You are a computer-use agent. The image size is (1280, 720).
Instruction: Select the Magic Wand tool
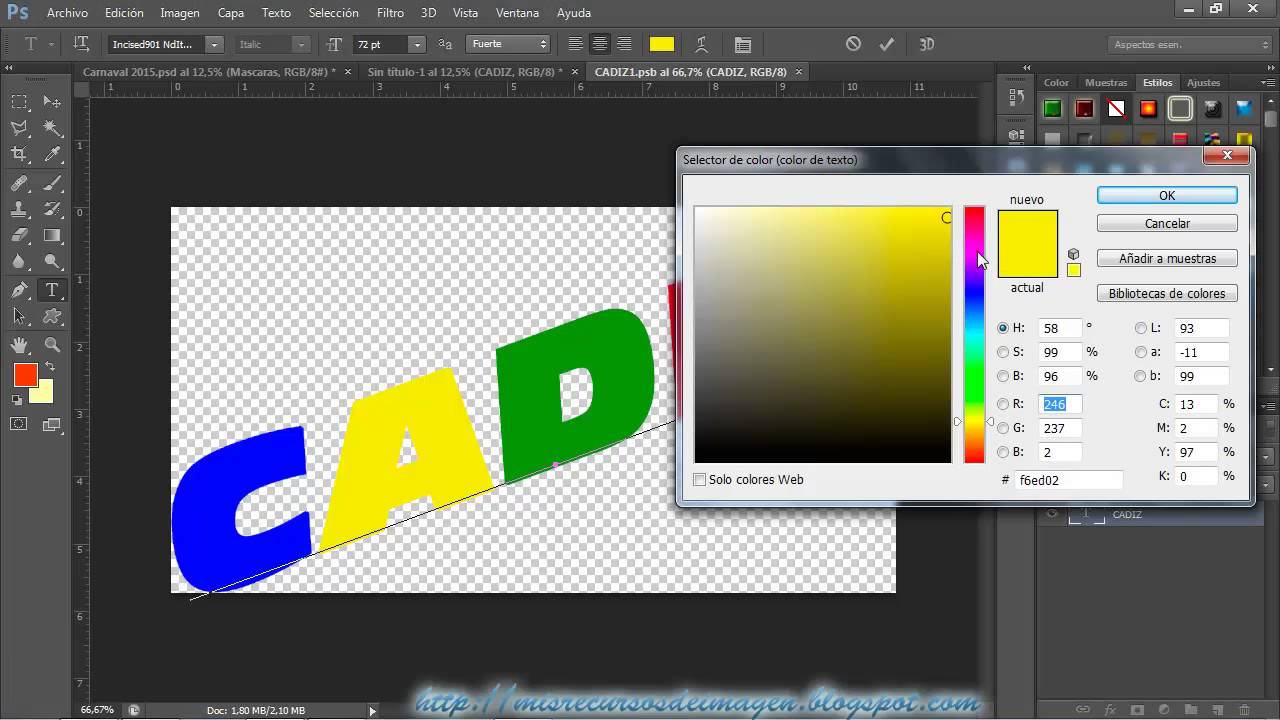(52, 128)
